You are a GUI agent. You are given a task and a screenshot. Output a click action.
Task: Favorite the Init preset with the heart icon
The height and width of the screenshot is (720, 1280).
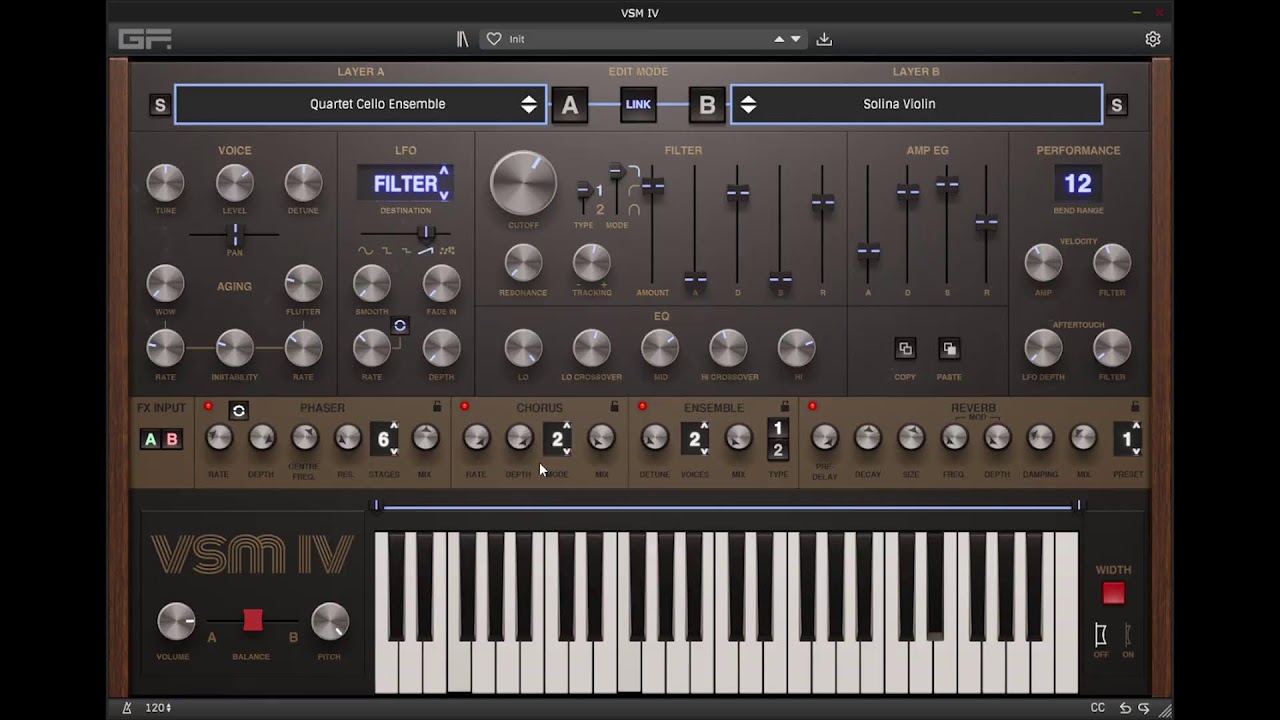pos(493,39)
